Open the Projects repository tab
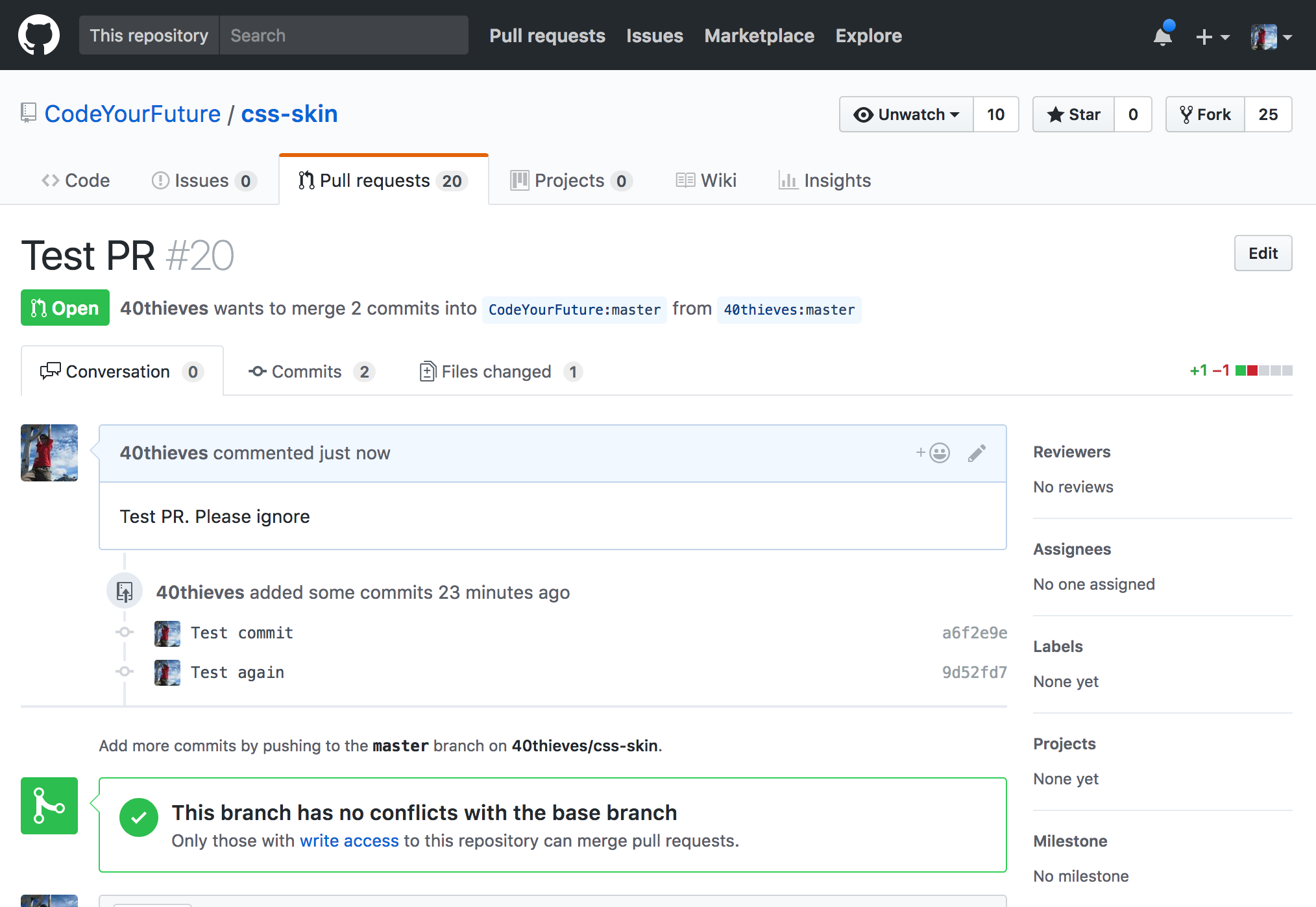The height and width of the screenshot is (907, 1316). tap(571, 180)
